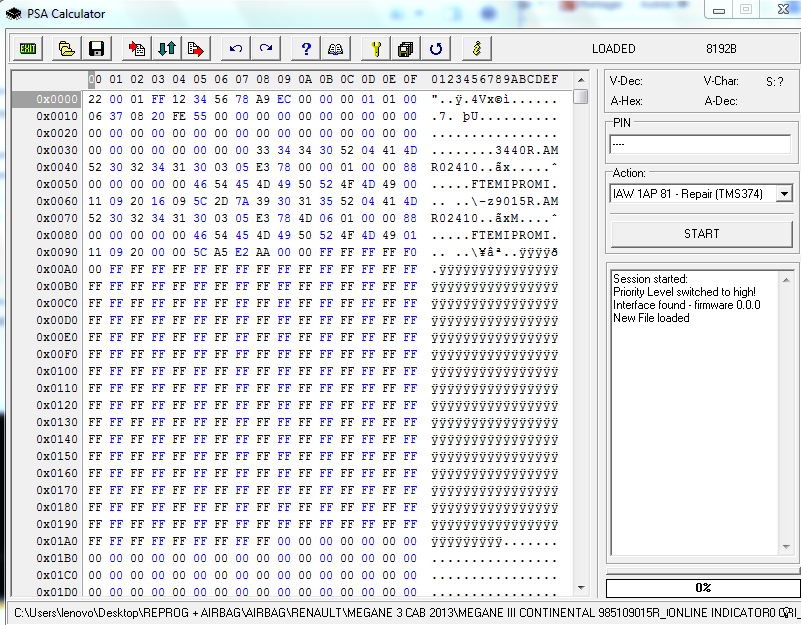
Task: Click the hex editor scroll-down arrow
Action: point(581,588)
